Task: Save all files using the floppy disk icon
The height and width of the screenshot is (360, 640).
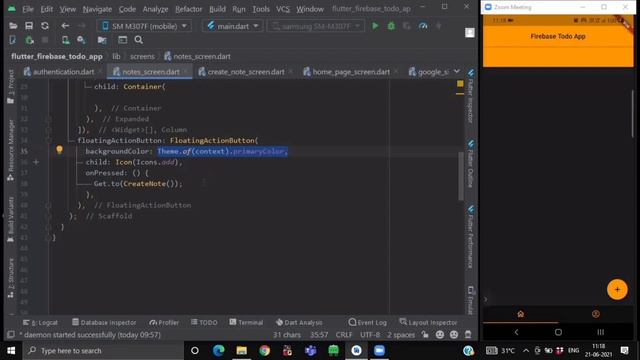Action: click(x=29, y=26)
